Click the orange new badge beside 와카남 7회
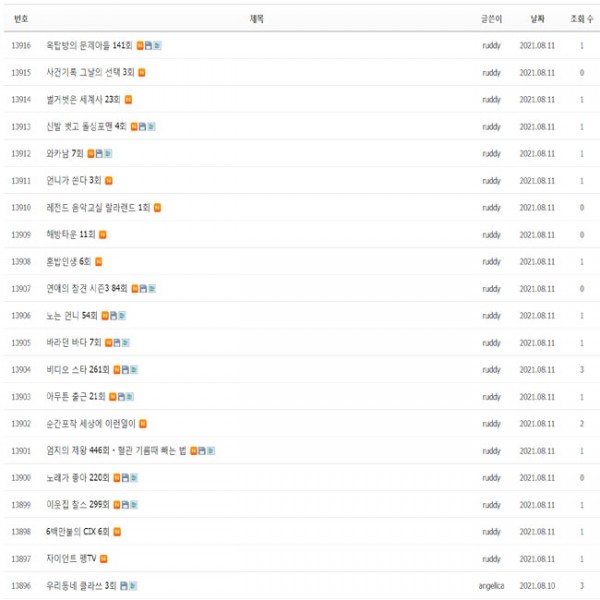Screen dimensions: 600x600 click(x=91, y=153)
